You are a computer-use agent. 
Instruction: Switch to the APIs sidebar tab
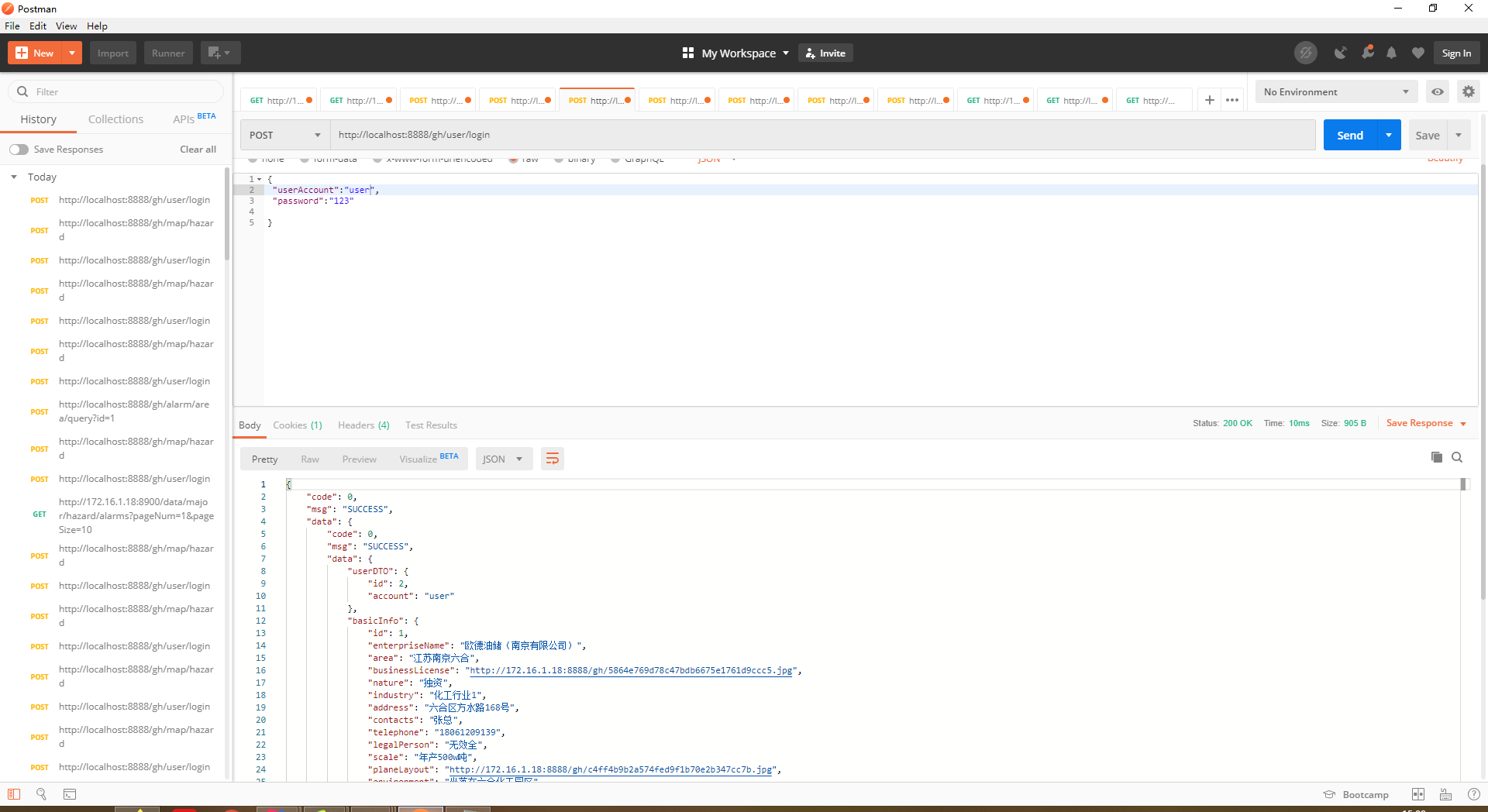click(x=194, y=119)
